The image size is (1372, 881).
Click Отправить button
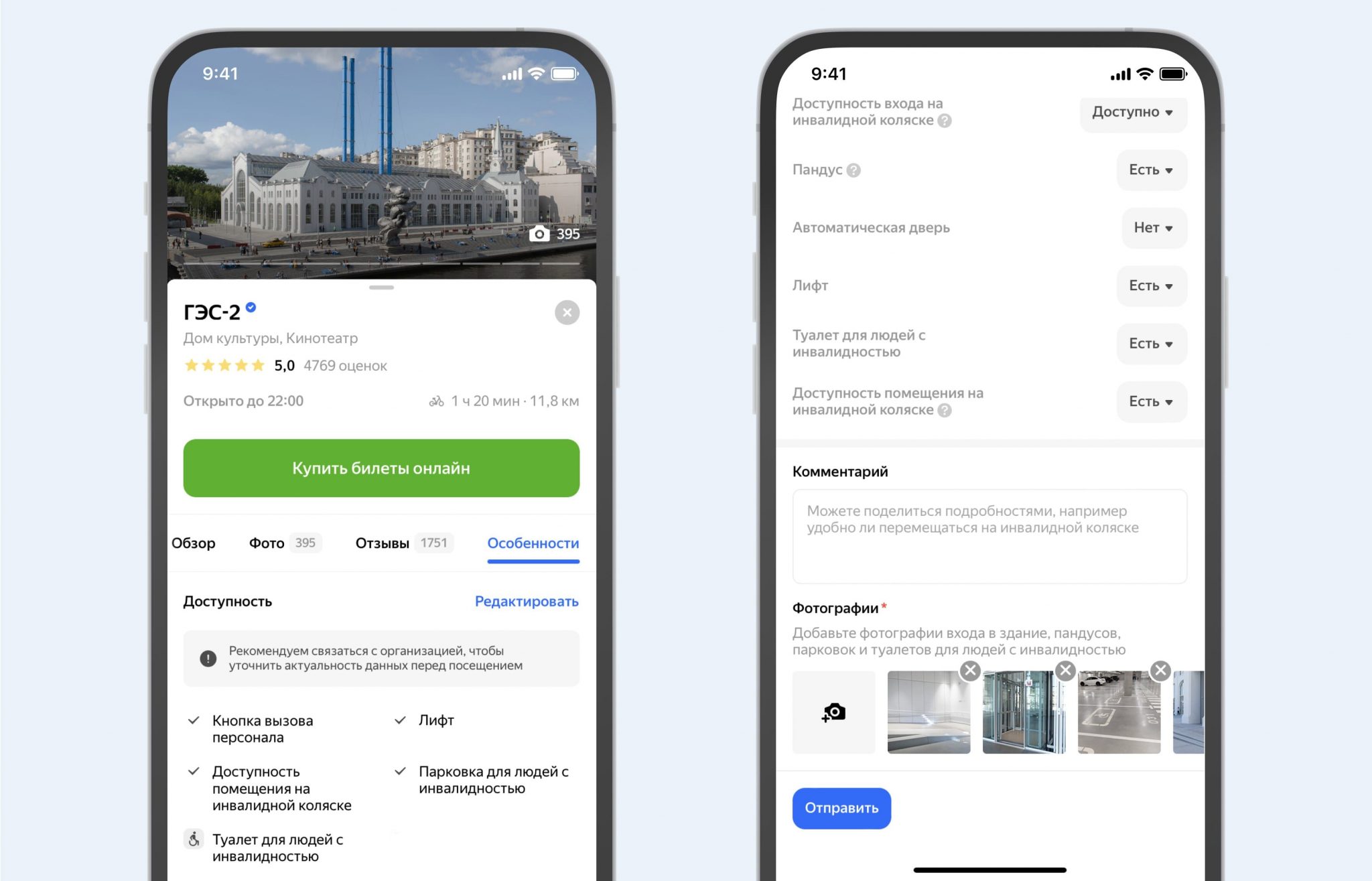841,808
